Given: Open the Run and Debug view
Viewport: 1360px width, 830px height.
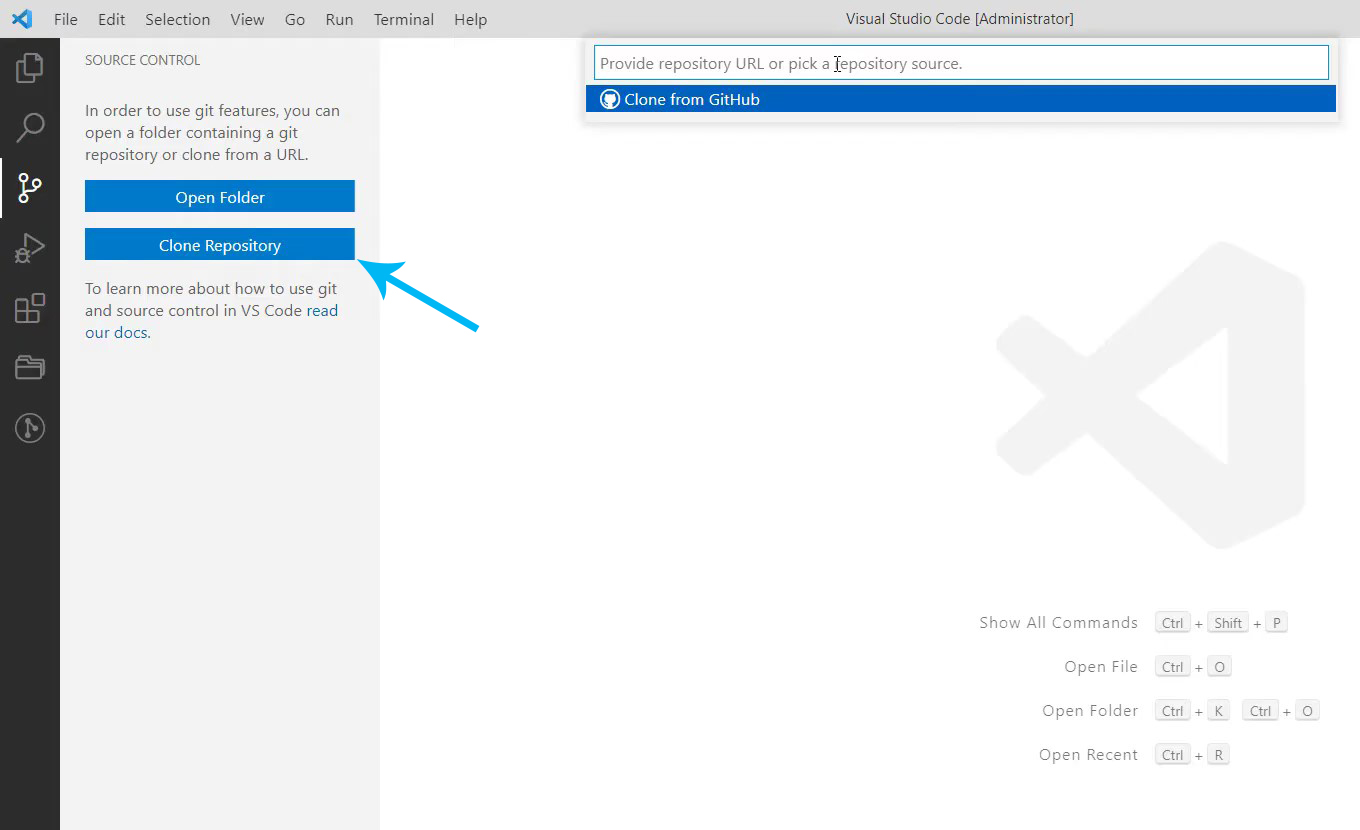Looking at the screenshot, I should click(30, 248).
